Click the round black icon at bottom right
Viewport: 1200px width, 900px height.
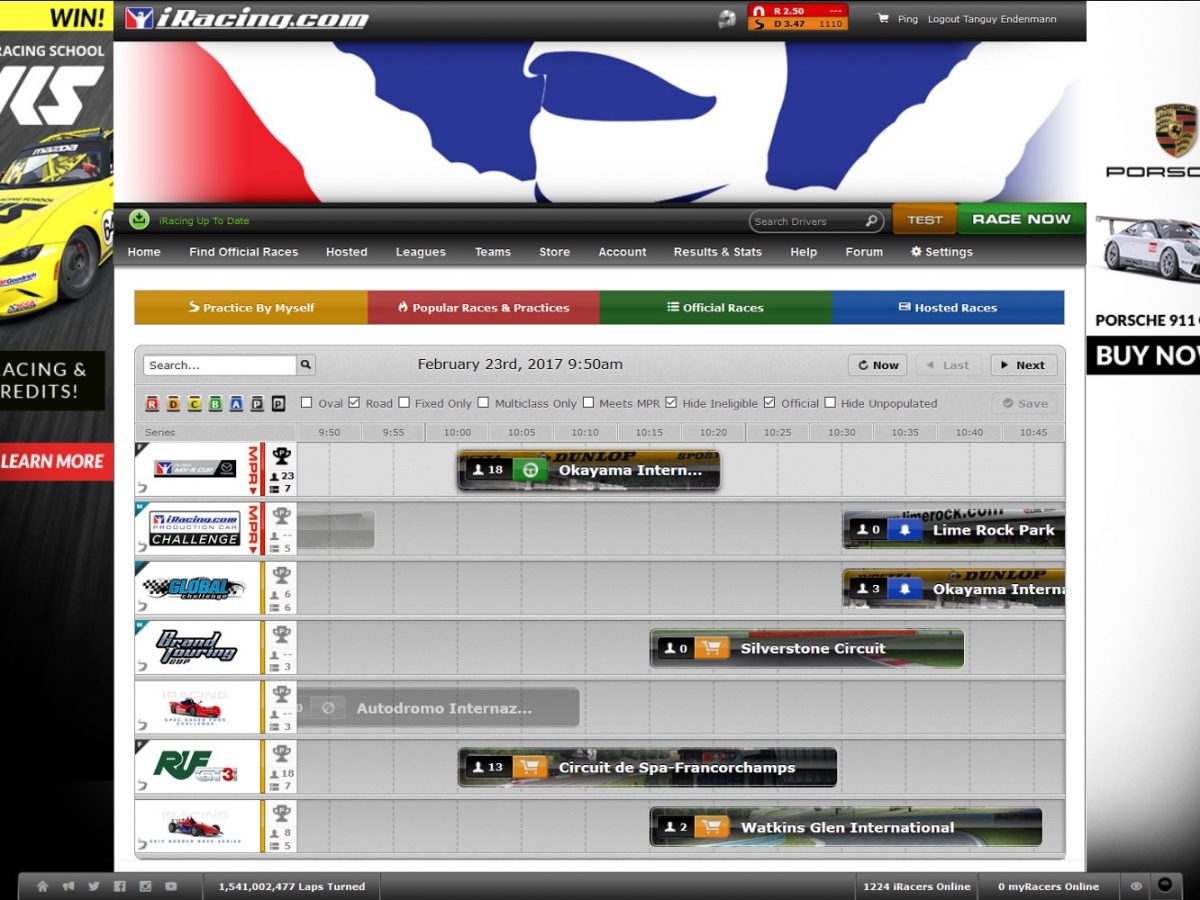1164,885
